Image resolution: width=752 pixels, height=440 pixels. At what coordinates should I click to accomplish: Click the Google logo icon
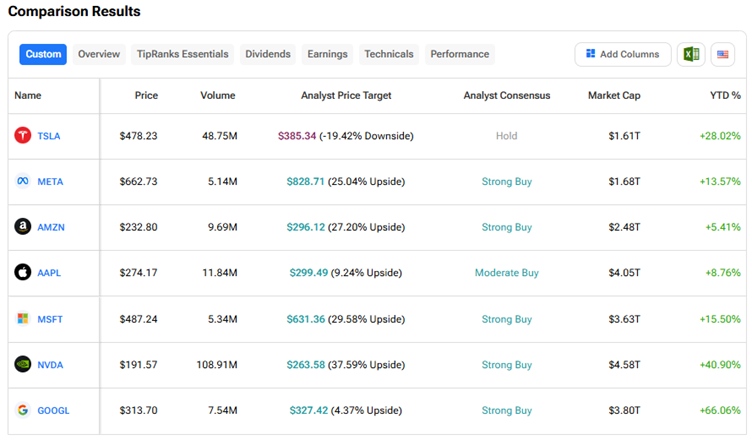click(x=22, y=410)
